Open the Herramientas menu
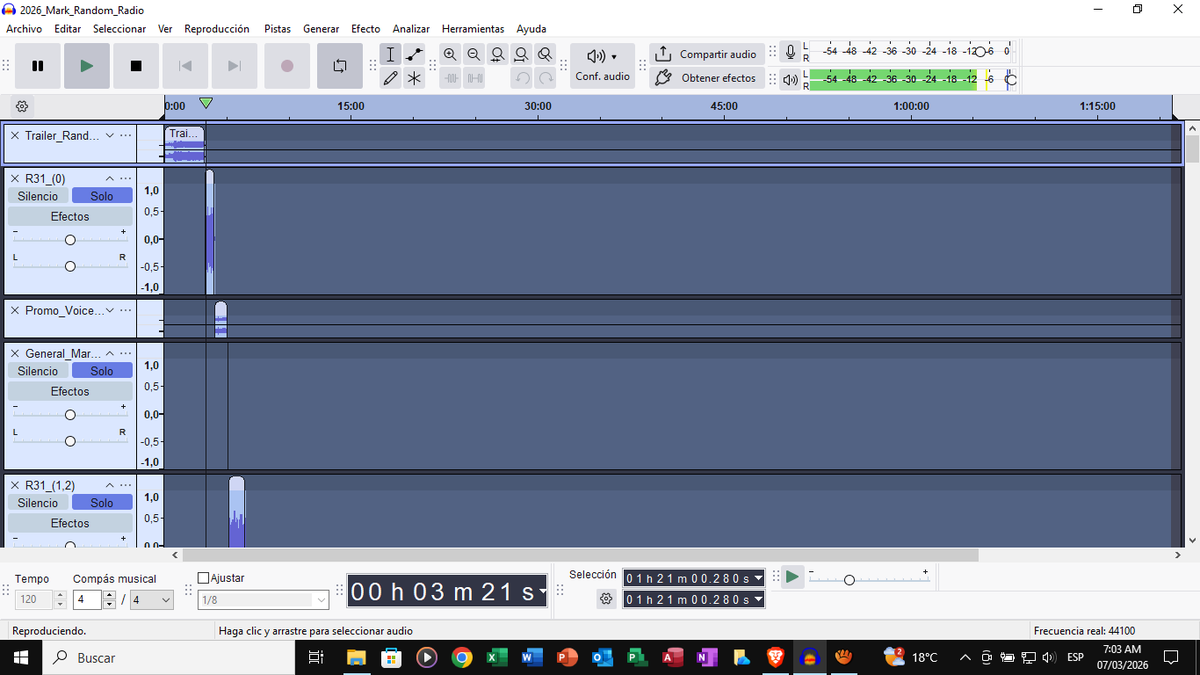Viewport: 1200px width, 675px height. coord(473,29)
